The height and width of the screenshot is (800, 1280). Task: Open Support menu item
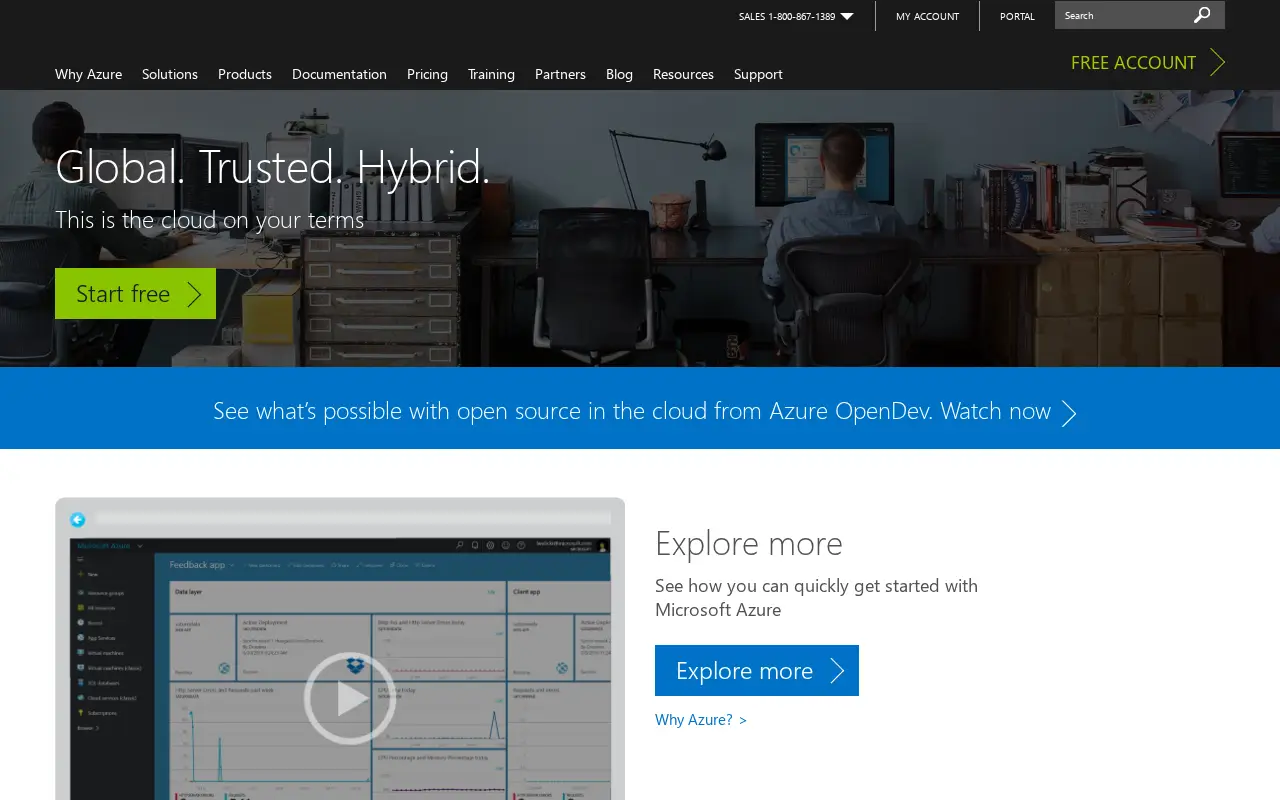click(x=758, y=74)
